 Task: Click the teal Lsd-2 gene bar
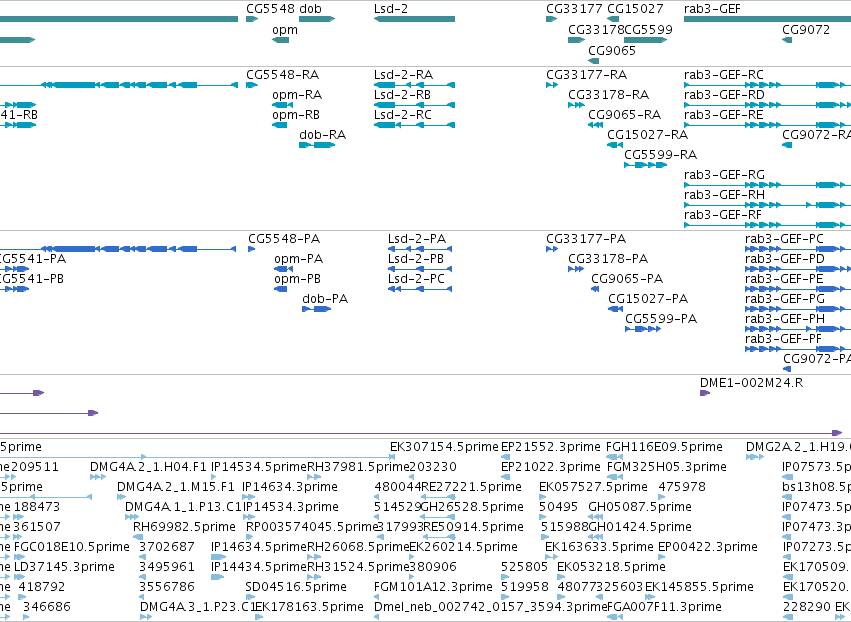tap(415, 19)
